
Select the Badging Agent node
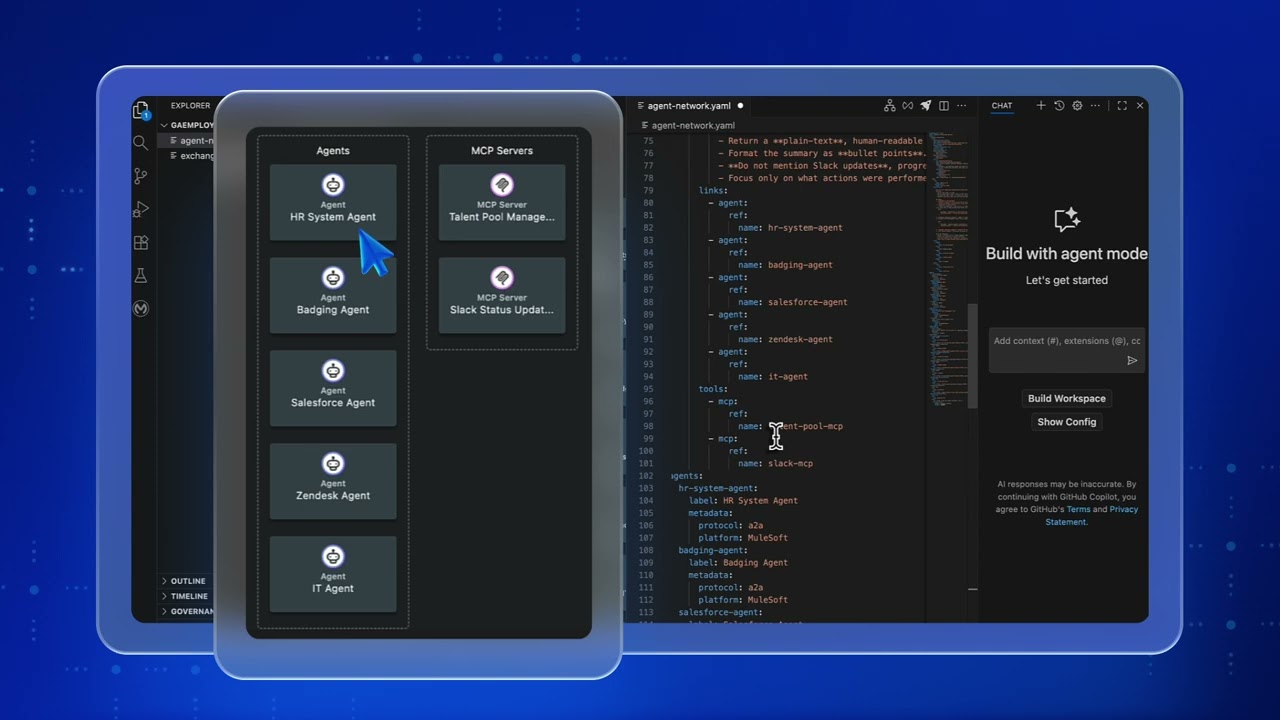point(333,296)
